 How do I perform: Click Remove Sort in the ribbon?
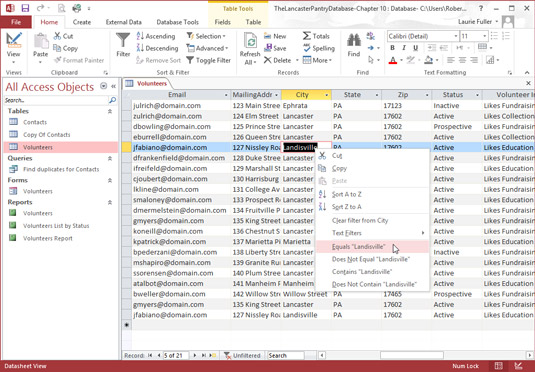pyautogui.click(x=158, y=60)
